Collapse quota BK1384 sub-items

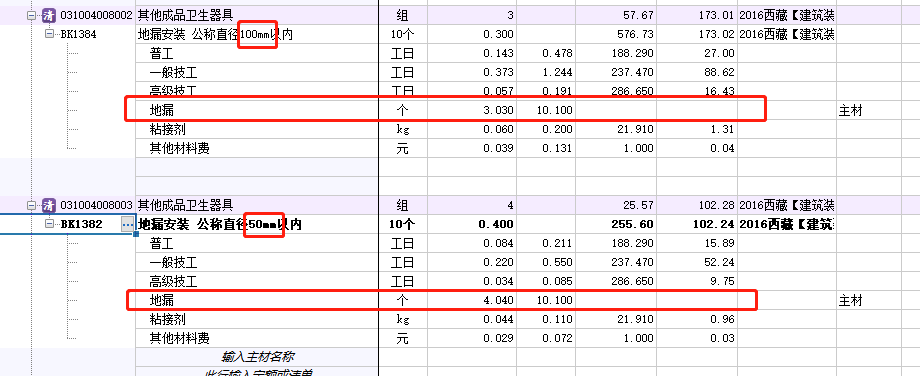pos(49,34)
